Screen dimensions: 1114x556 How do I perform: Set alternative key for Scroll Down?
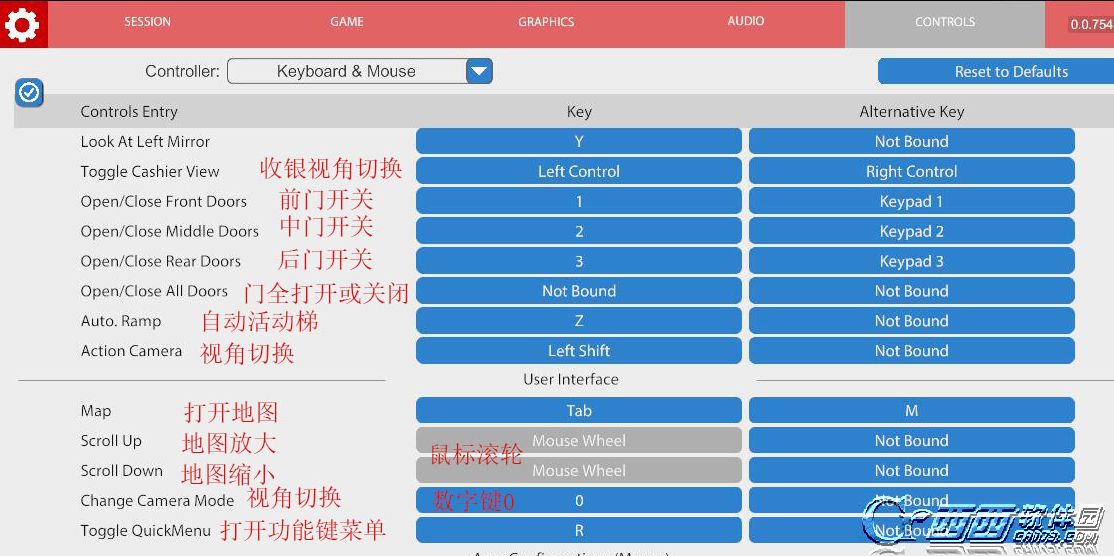click(912, 470)
